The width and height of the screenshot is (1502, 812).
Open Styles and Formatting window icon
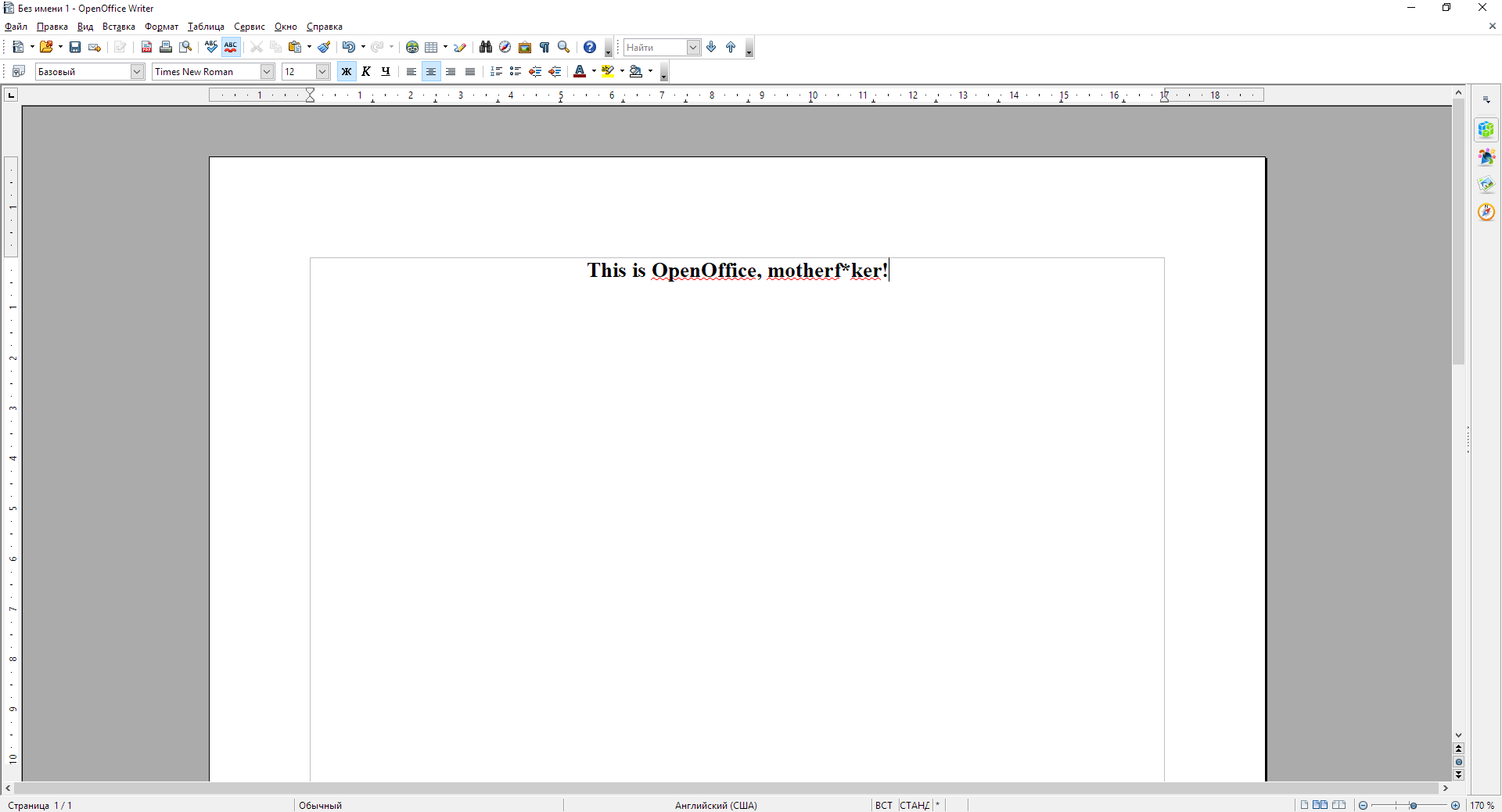coord(19,71)
